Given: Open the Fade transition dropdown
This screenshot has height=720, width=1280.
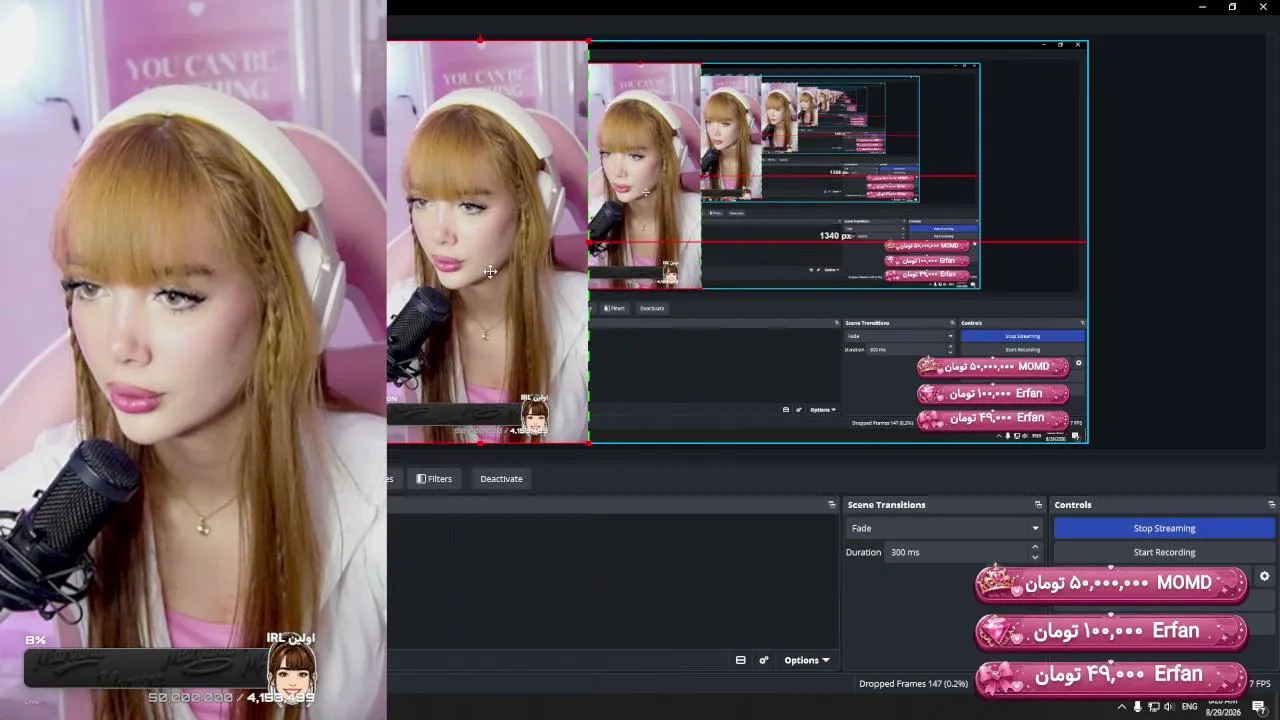Looking at the screenshot, I should click(944, 528).
